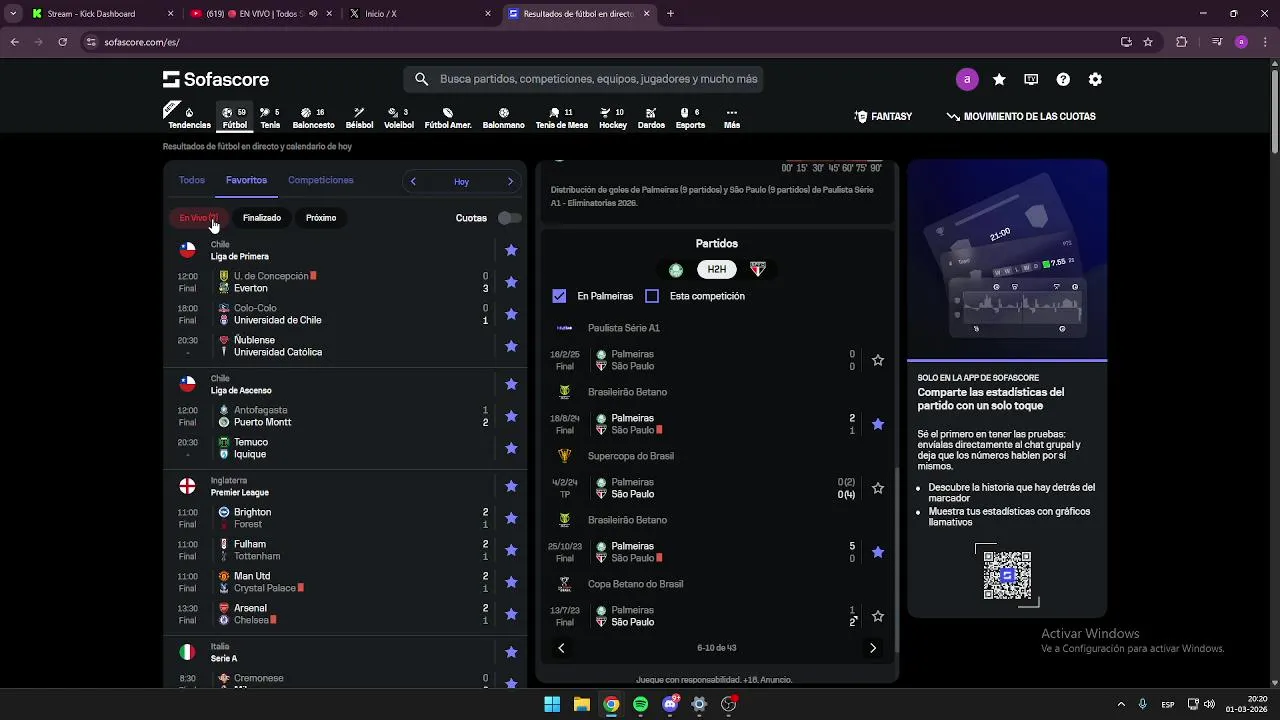Go to previous day arrow
The height and width of the screenshot is (720, 1280).
click(x=413, y=181)
